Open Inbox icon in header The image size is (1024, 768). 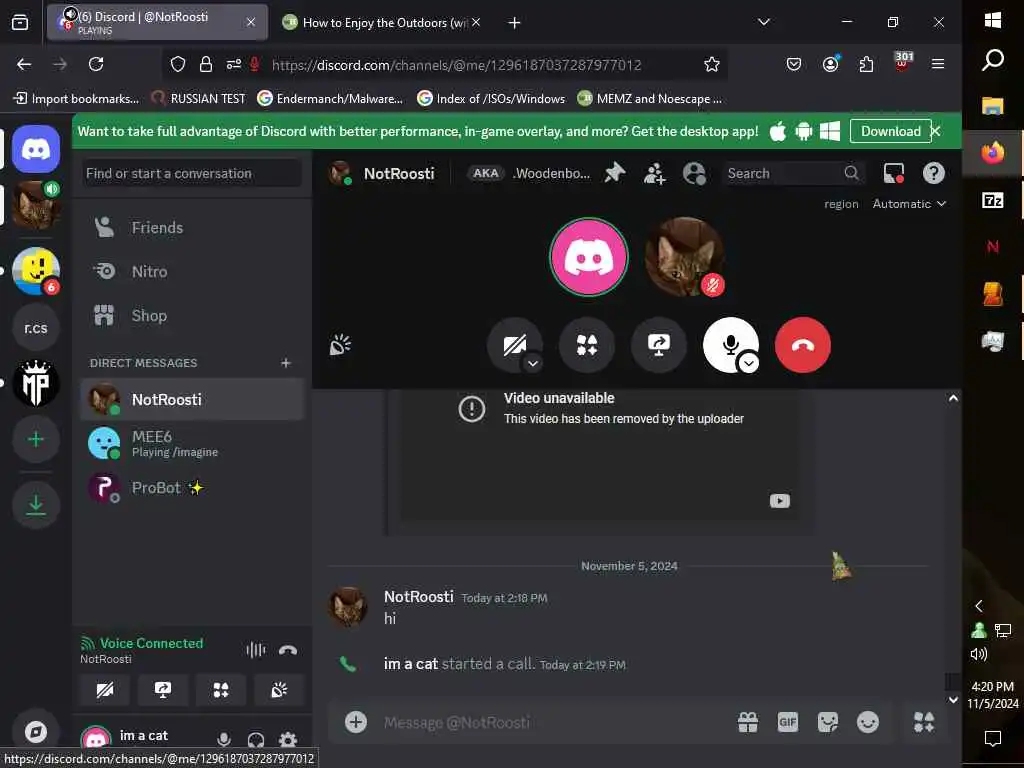(x=894, y=173)
